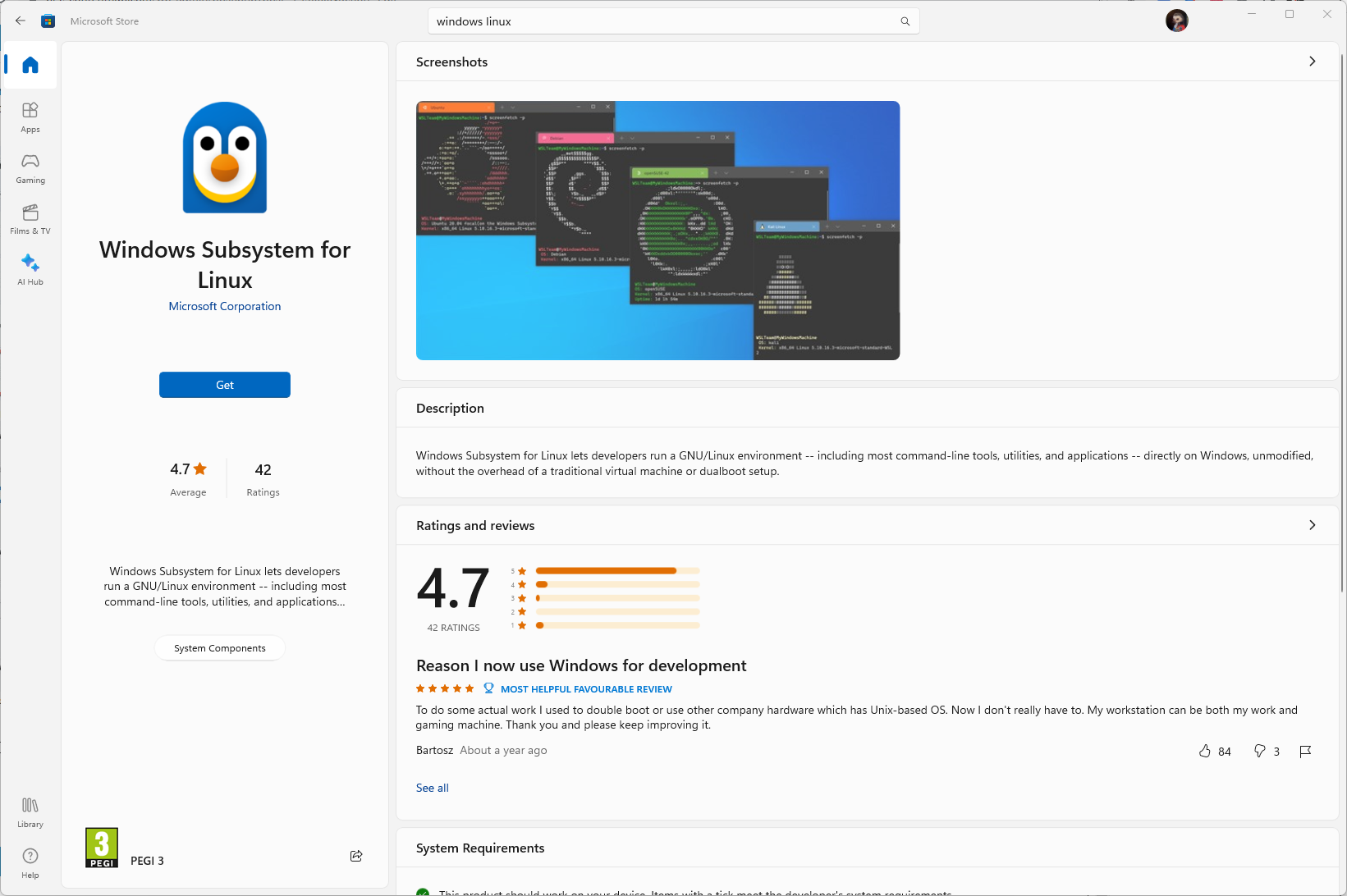The height and width of the screenshot is (896, 1347).
Task: Click See all reviews link
Action: click(433, 788)
